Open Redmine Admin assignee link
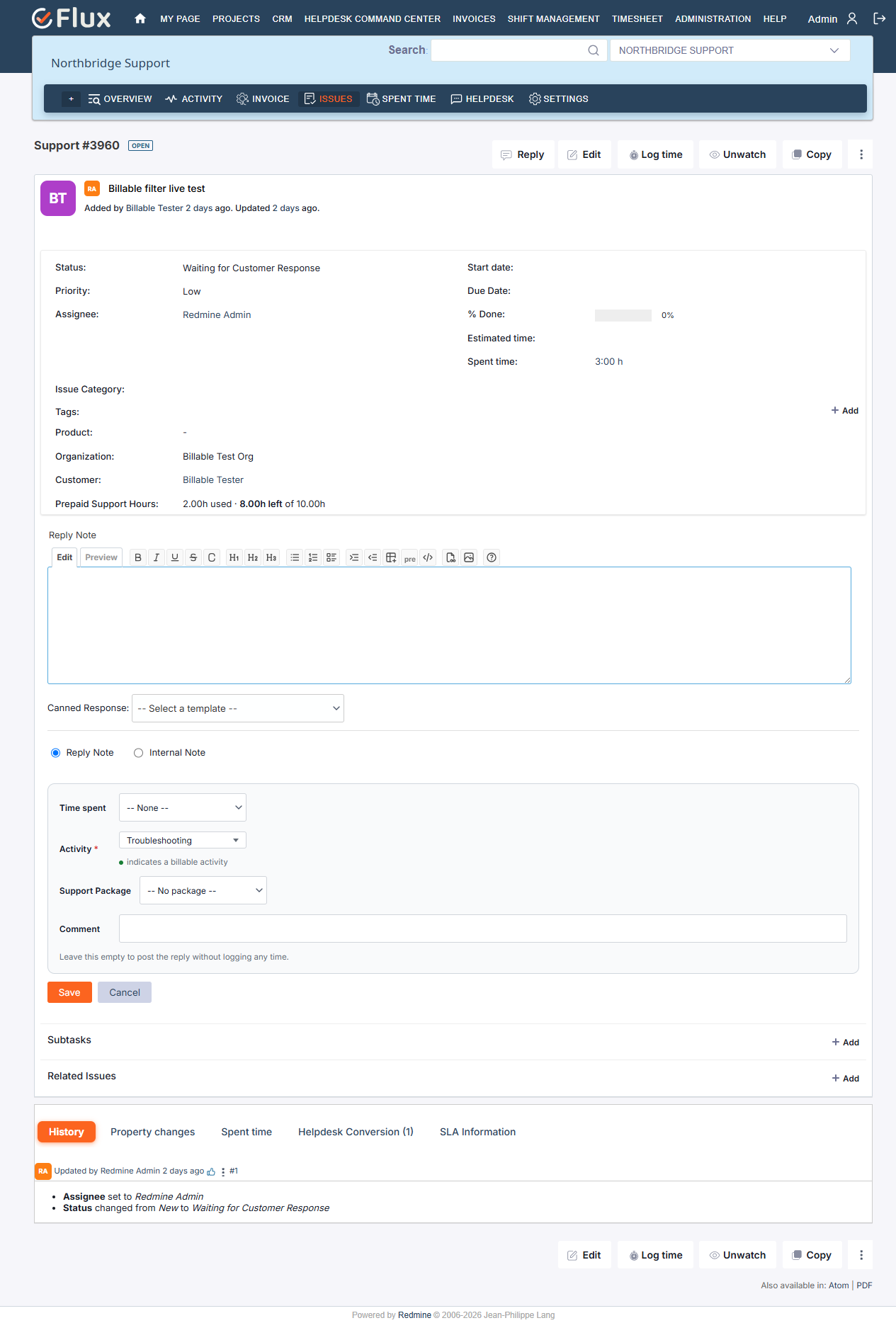 [x=217, y=315]
